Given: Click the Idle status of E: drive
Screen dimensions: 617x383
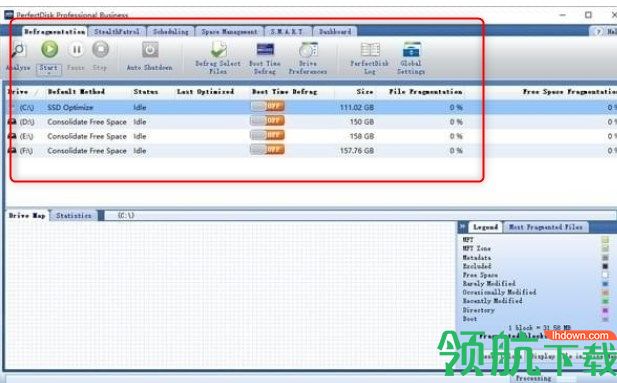Looking at the screenshot, I should tap(140, 136).
